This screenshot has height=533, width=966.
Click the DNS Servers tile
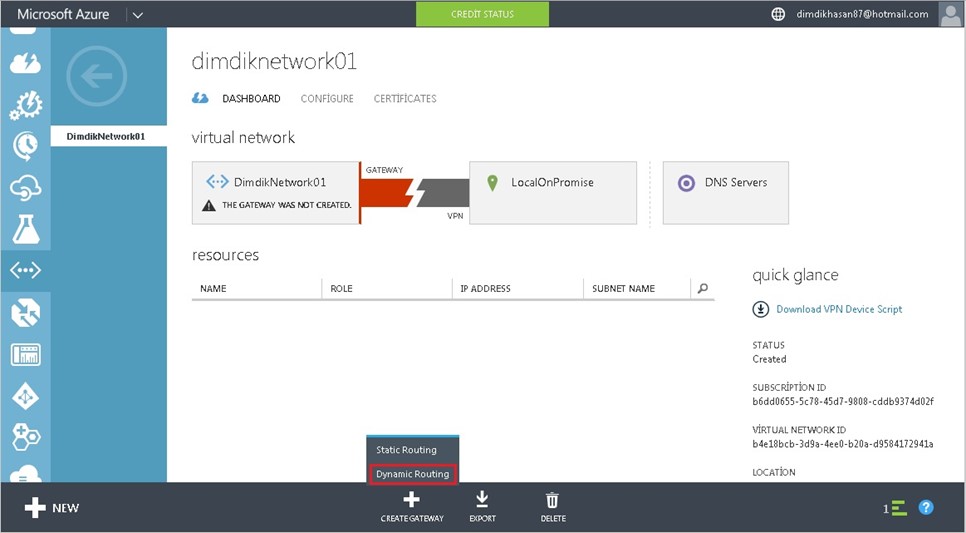726,193
